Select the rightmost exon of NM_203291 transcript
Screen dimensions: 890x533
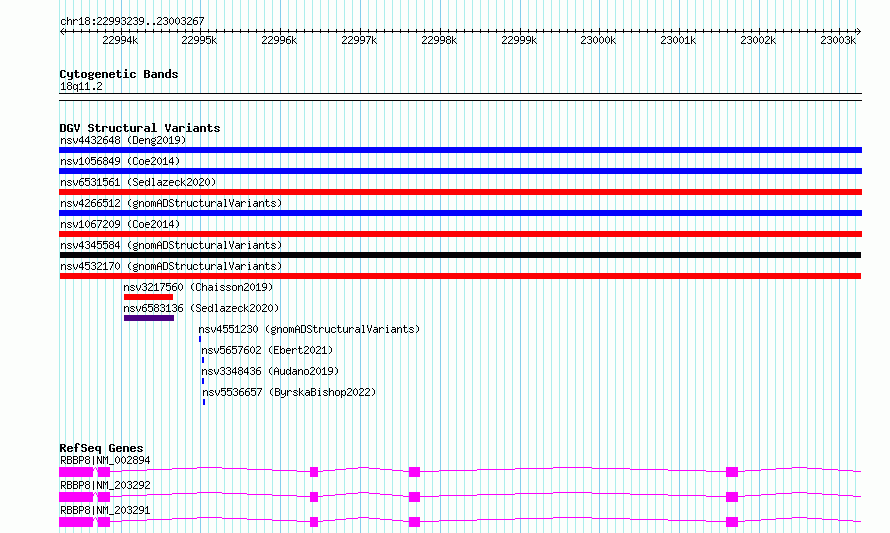(732, 522)
